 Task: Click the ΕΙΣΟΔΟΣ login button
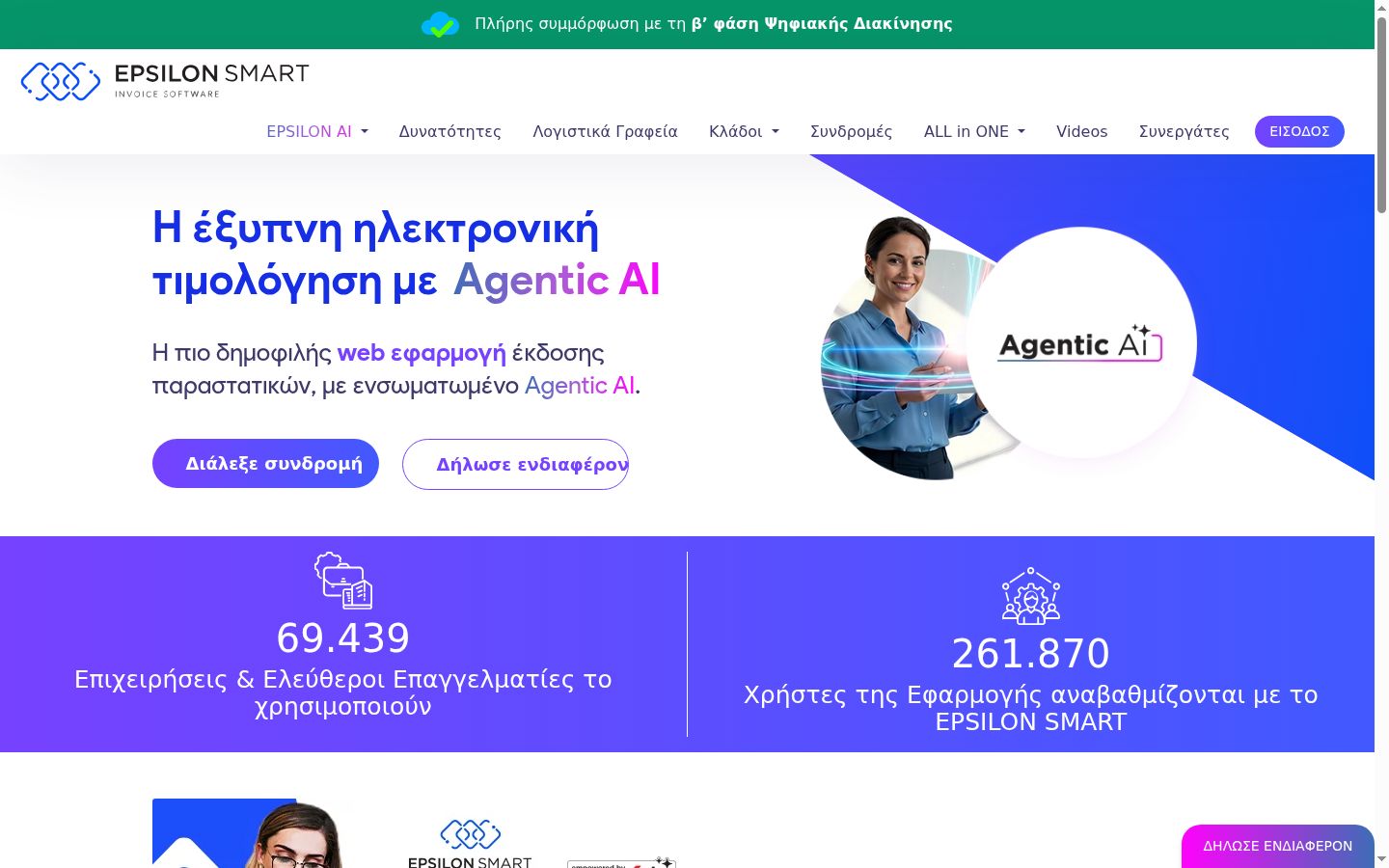click(1299, 131)
